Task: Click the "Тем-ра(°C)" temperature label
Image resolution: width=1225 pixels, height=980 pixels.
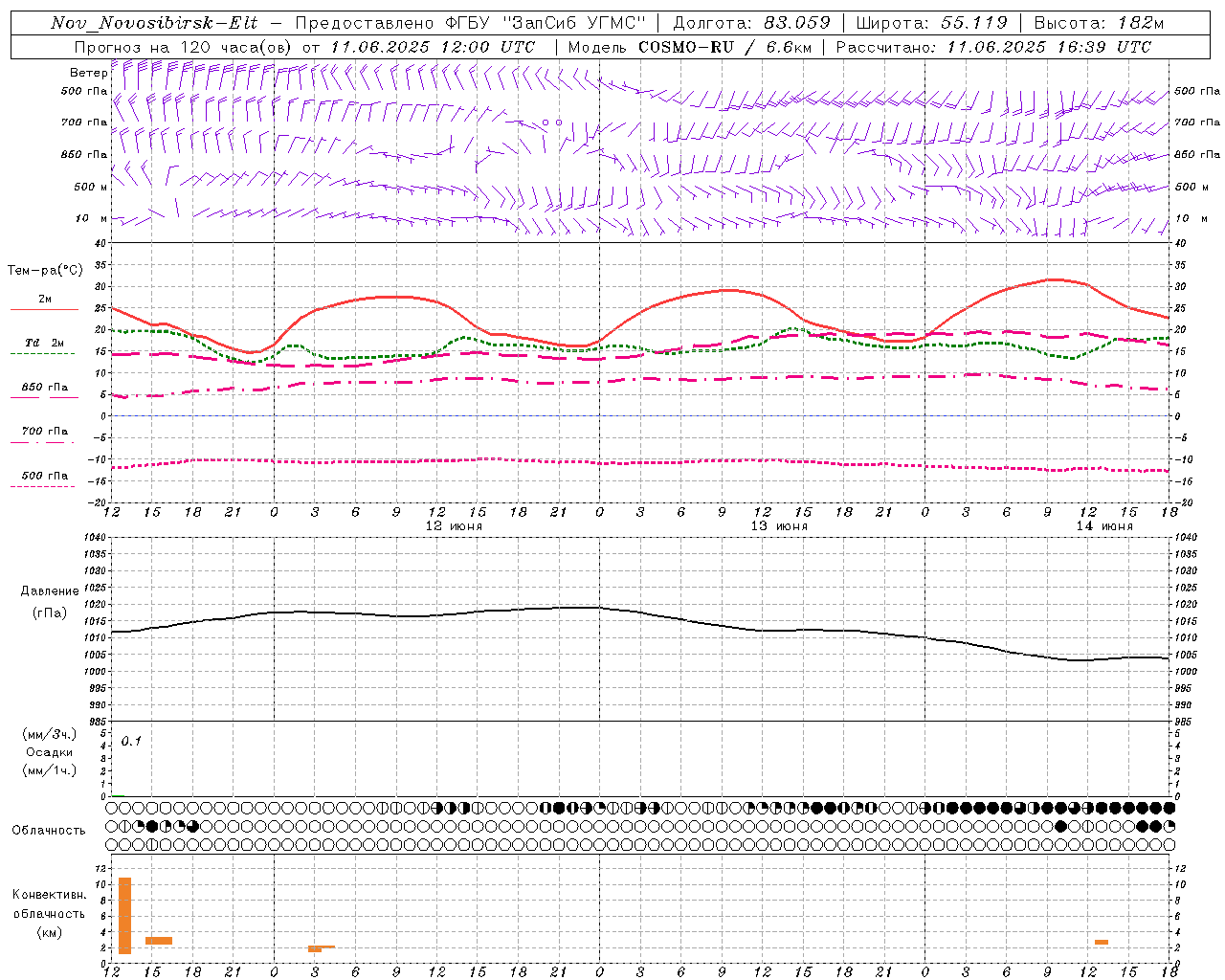Action: 45,271
